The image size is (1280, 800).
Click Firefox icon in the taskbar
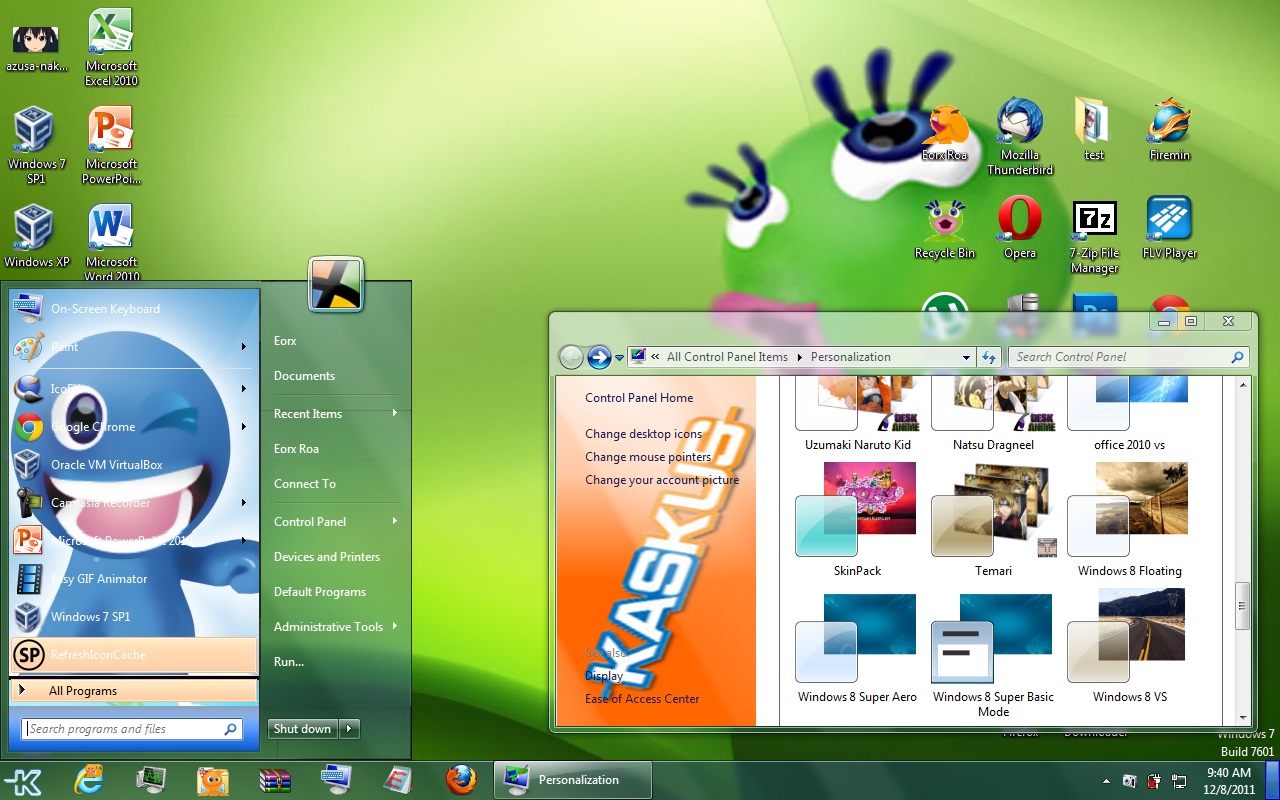tap(461, 780)
